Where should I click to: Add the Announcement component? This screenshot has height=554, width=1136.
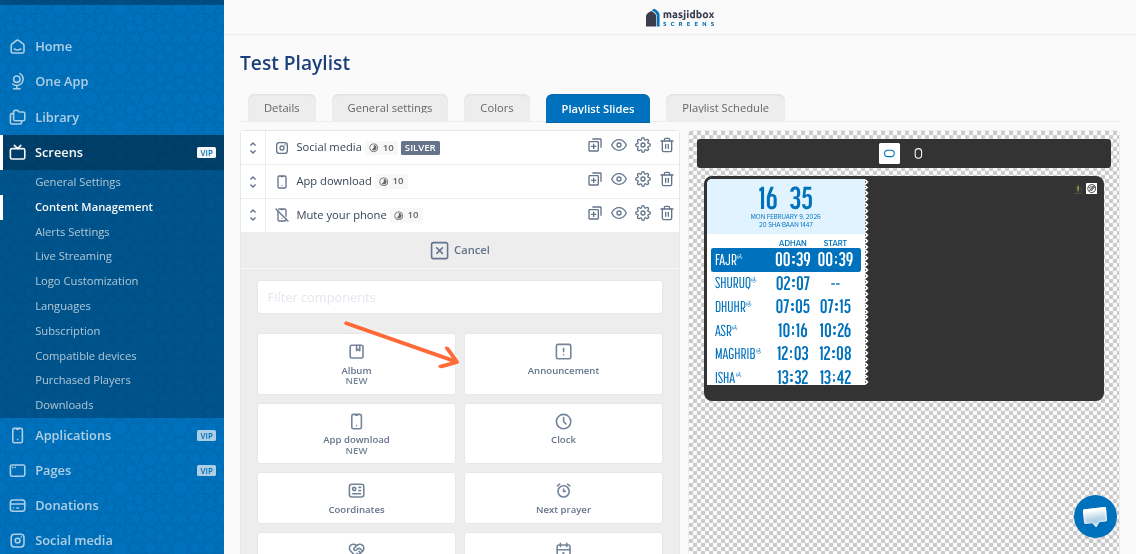(563, 364)
